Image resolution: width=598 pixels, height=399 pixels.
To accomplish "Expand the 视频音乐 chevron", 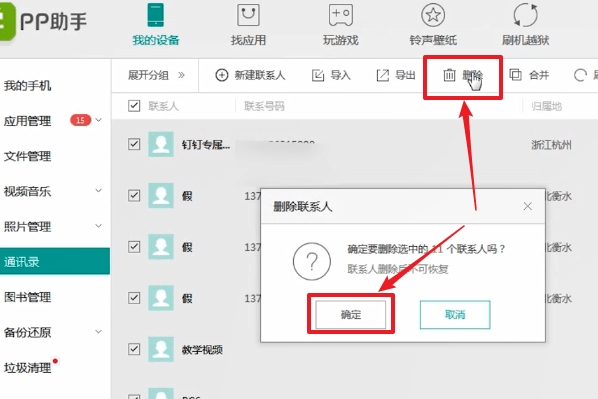I will point(99,190).
